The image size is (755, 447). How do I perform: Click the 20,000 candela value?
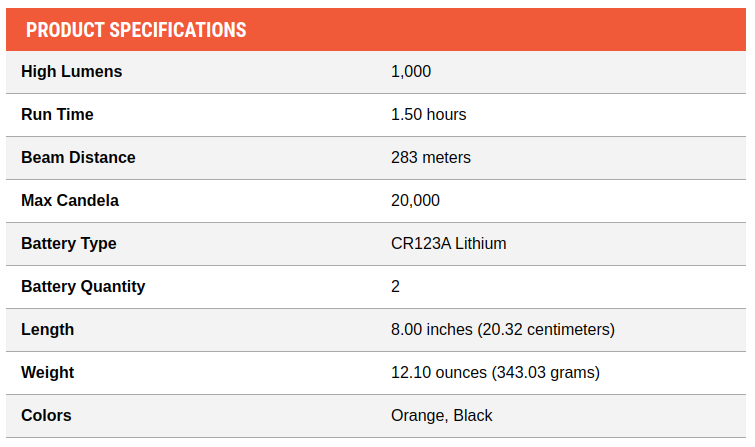[415, 200]
